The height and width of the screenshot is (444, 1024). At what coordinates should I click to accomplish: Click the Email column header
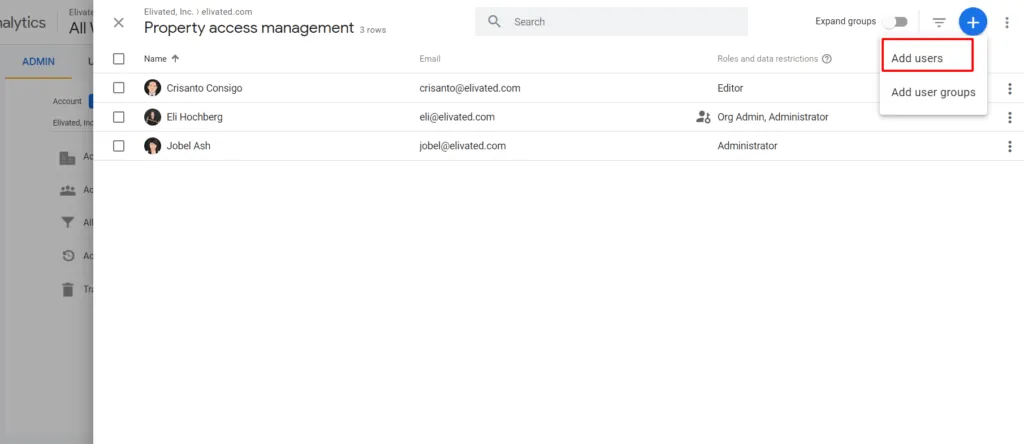click(x=430, y=59)
